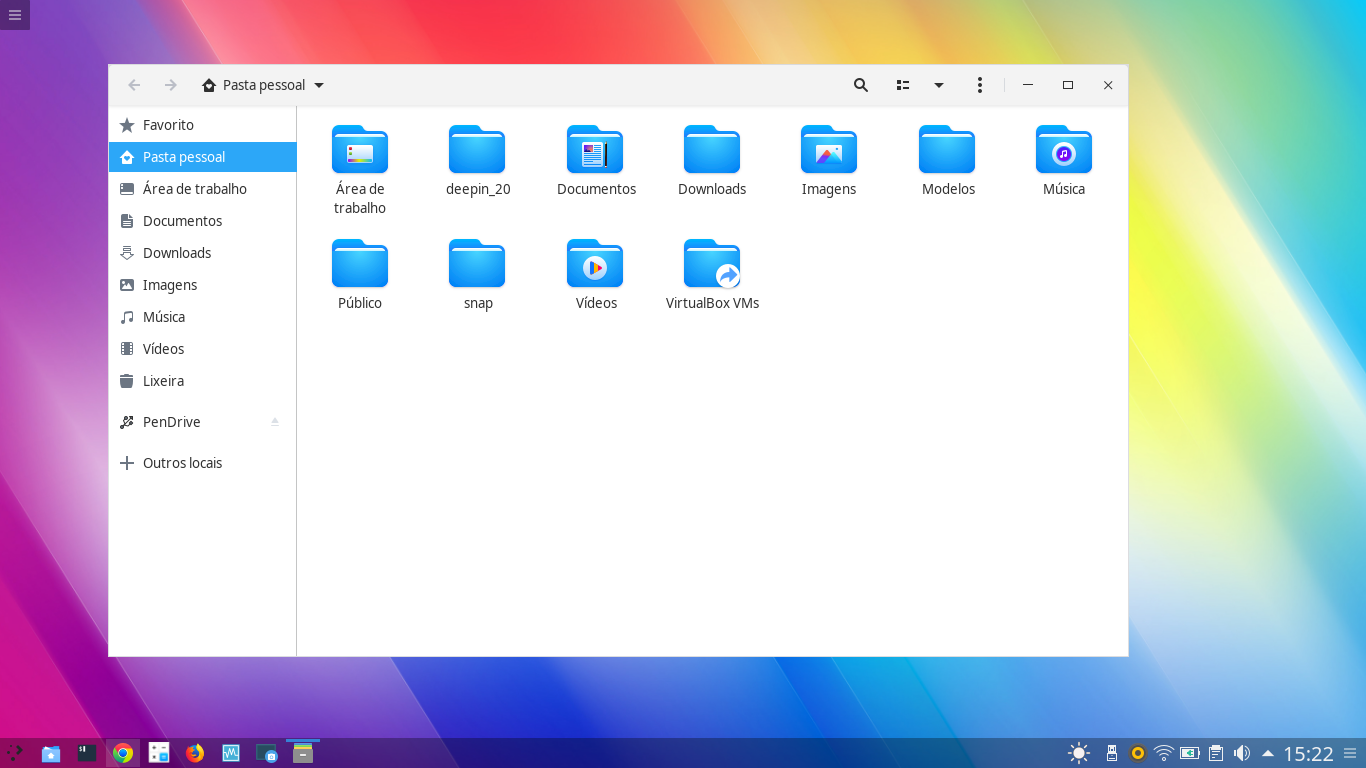Image resolution: width=1366 pixels, height=768 pixels.
Task: Open the applications menu at top-left corner
Action: pyautogui.click(x=14, y=15)
